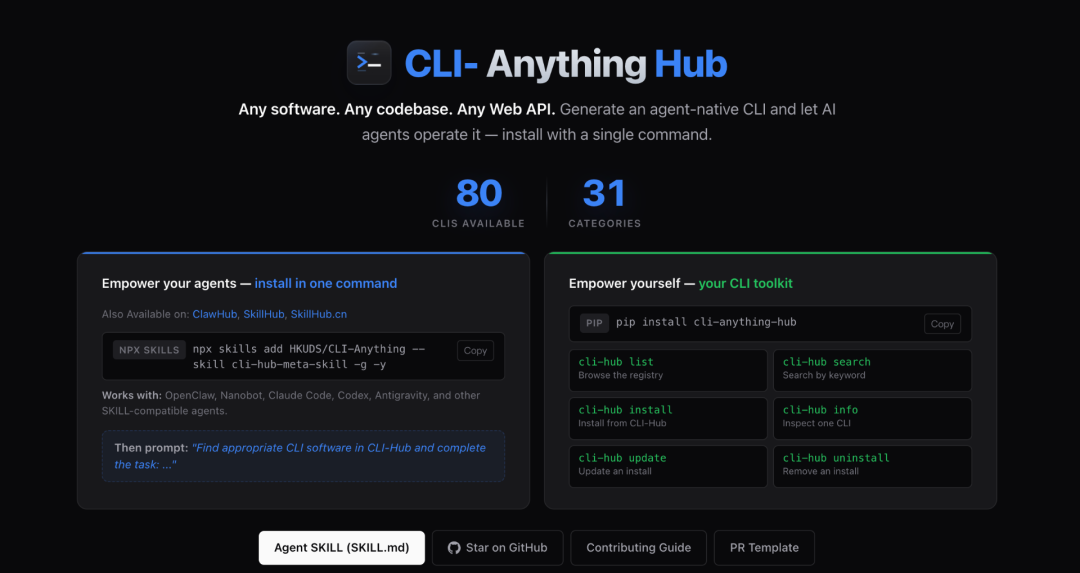Click the 'Remove an install' description
Image resolution: width=1080 pixels, height=573 pixels.
point(820,472)
